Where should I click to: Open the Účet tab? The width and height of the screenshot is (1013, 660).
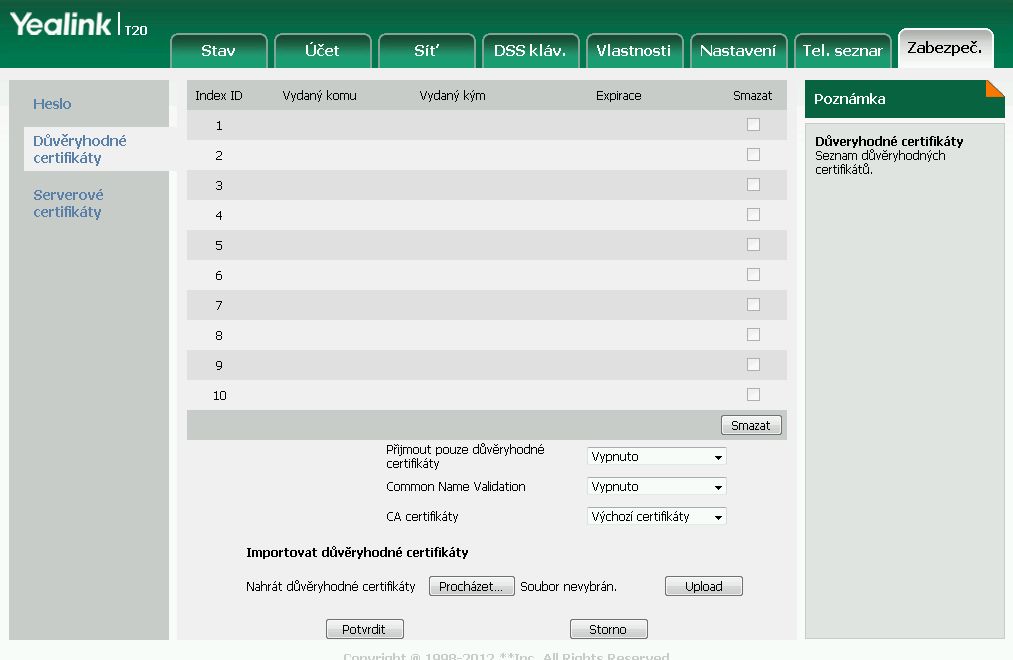click(x=322, y=51)
